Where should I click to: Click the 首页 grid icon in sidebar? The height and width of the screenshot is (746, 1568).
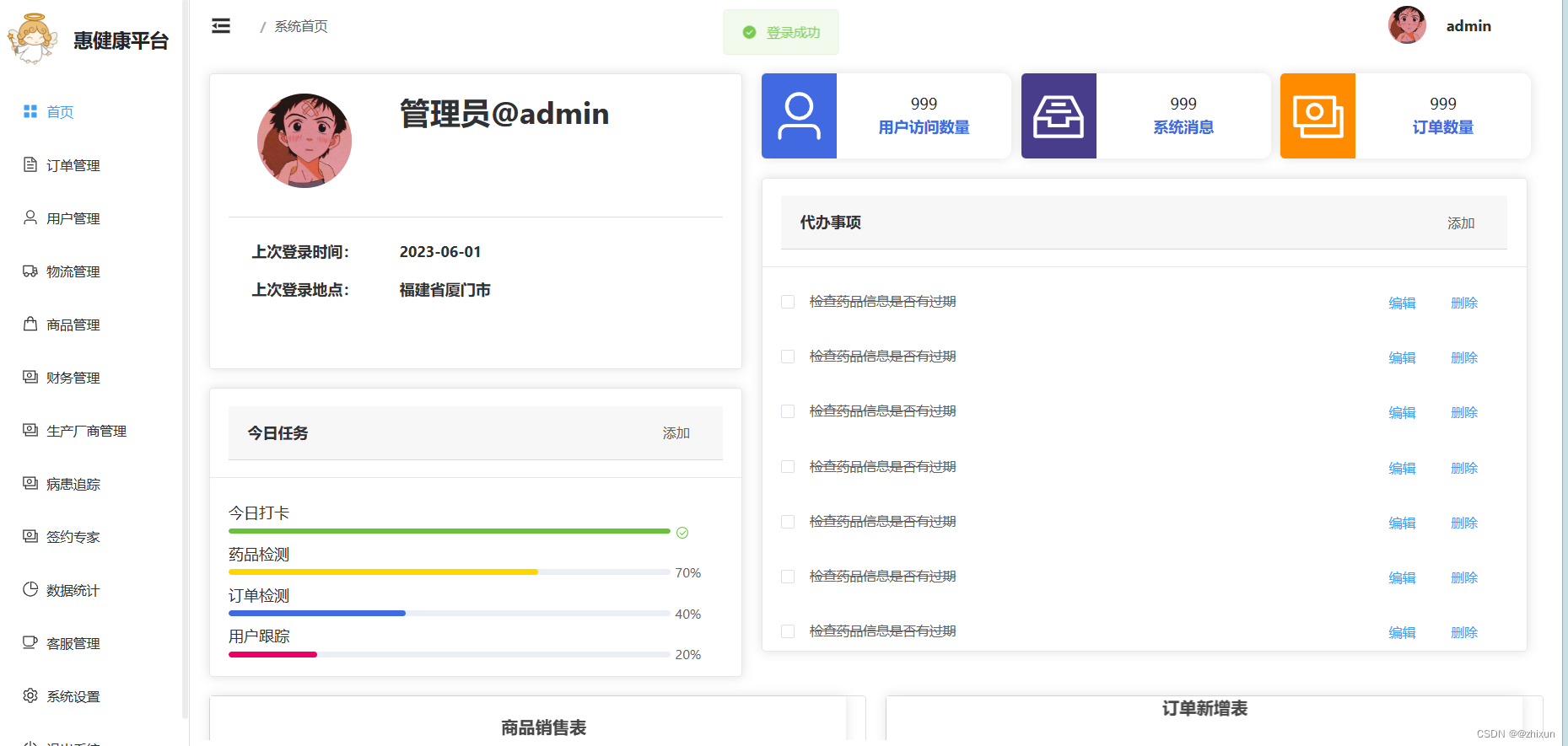(30, 111)
